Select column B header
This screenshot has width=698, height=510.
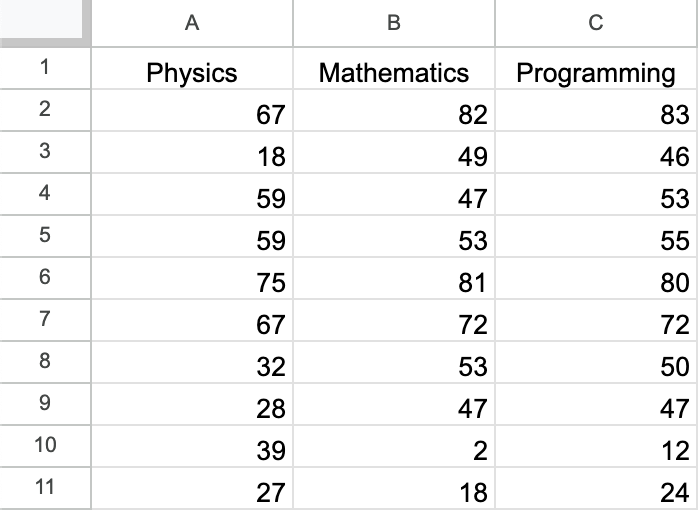(x=394, y=23)
